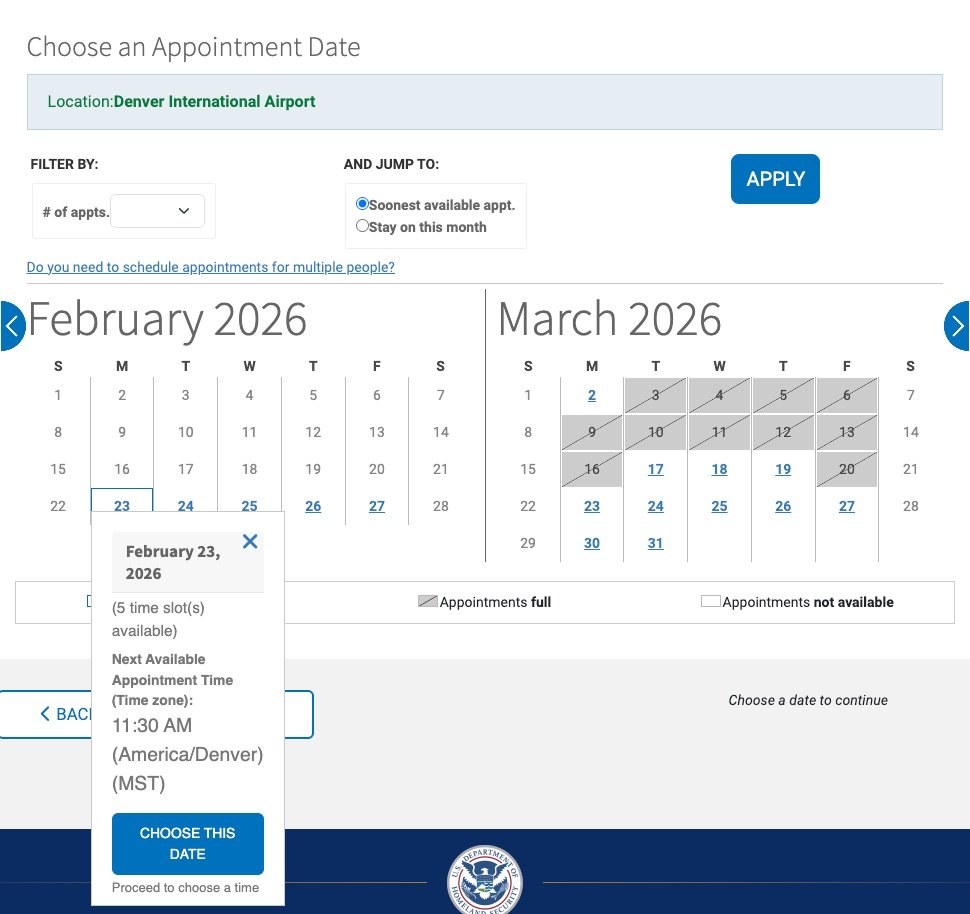The image size is (970, 914).
Task: Click the Denver International Airport location text
Action: (x=215, y=101)
